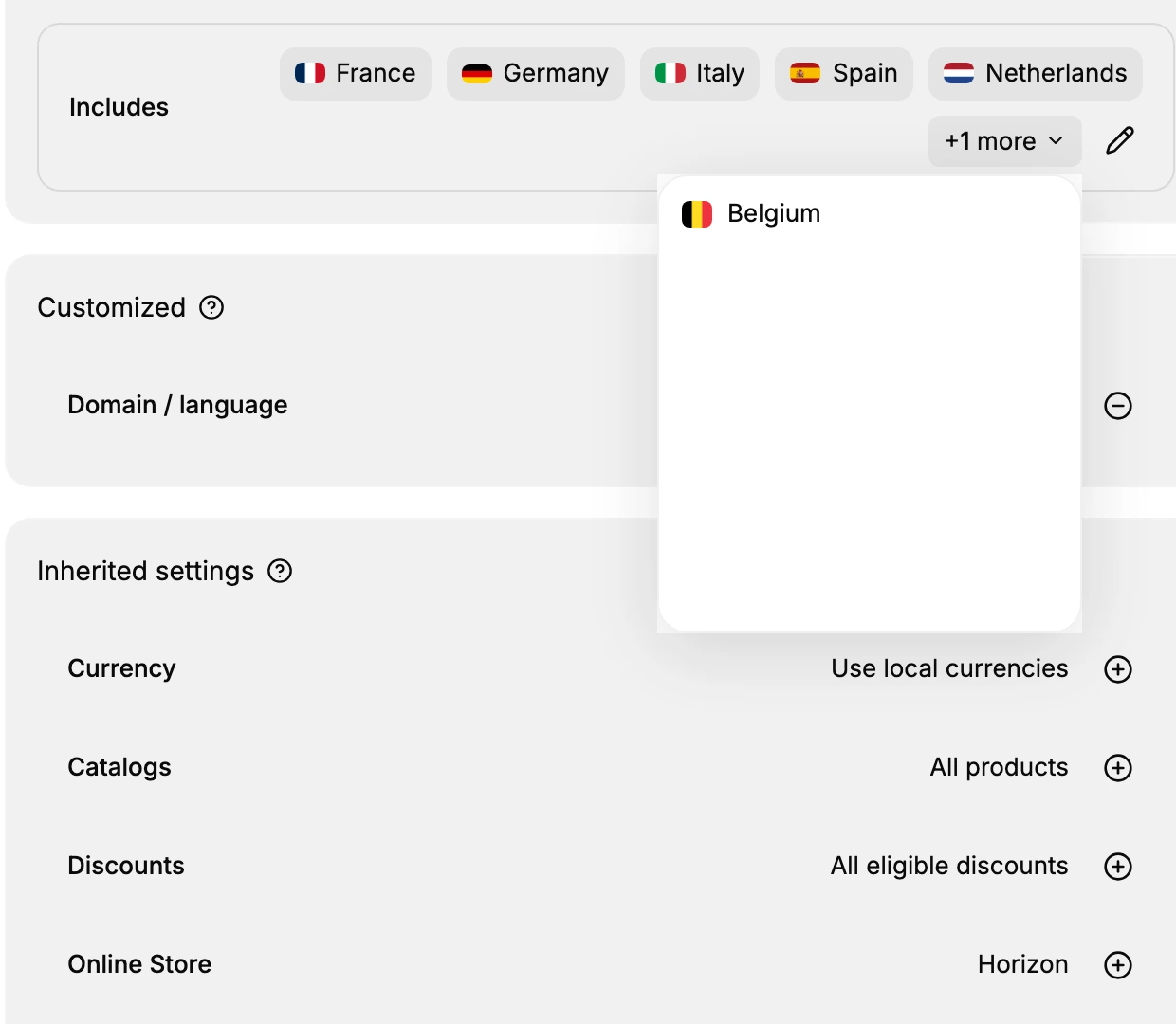Image resolution: width=1176 pixels, height=1024 pixels.
Task: Click the All eligible discounts value
Action: click(949, 866)
